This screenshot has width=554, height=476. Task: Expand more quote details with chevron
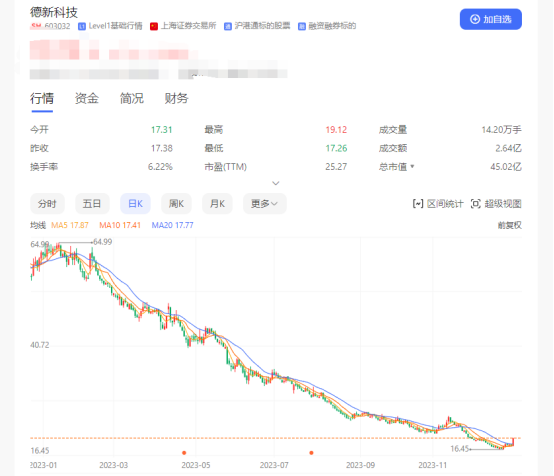pyautogui.click(x=276, y=183)
